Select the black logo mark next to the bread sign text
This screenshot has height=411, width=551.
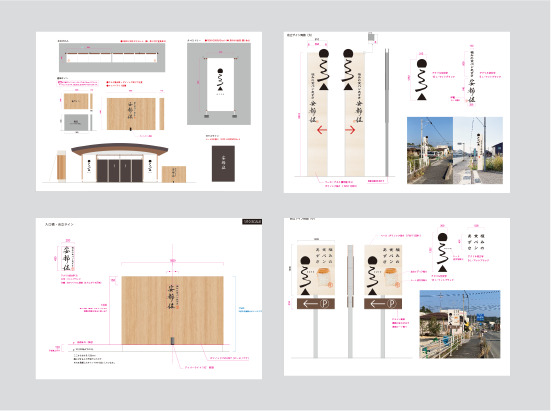[443, 253]
